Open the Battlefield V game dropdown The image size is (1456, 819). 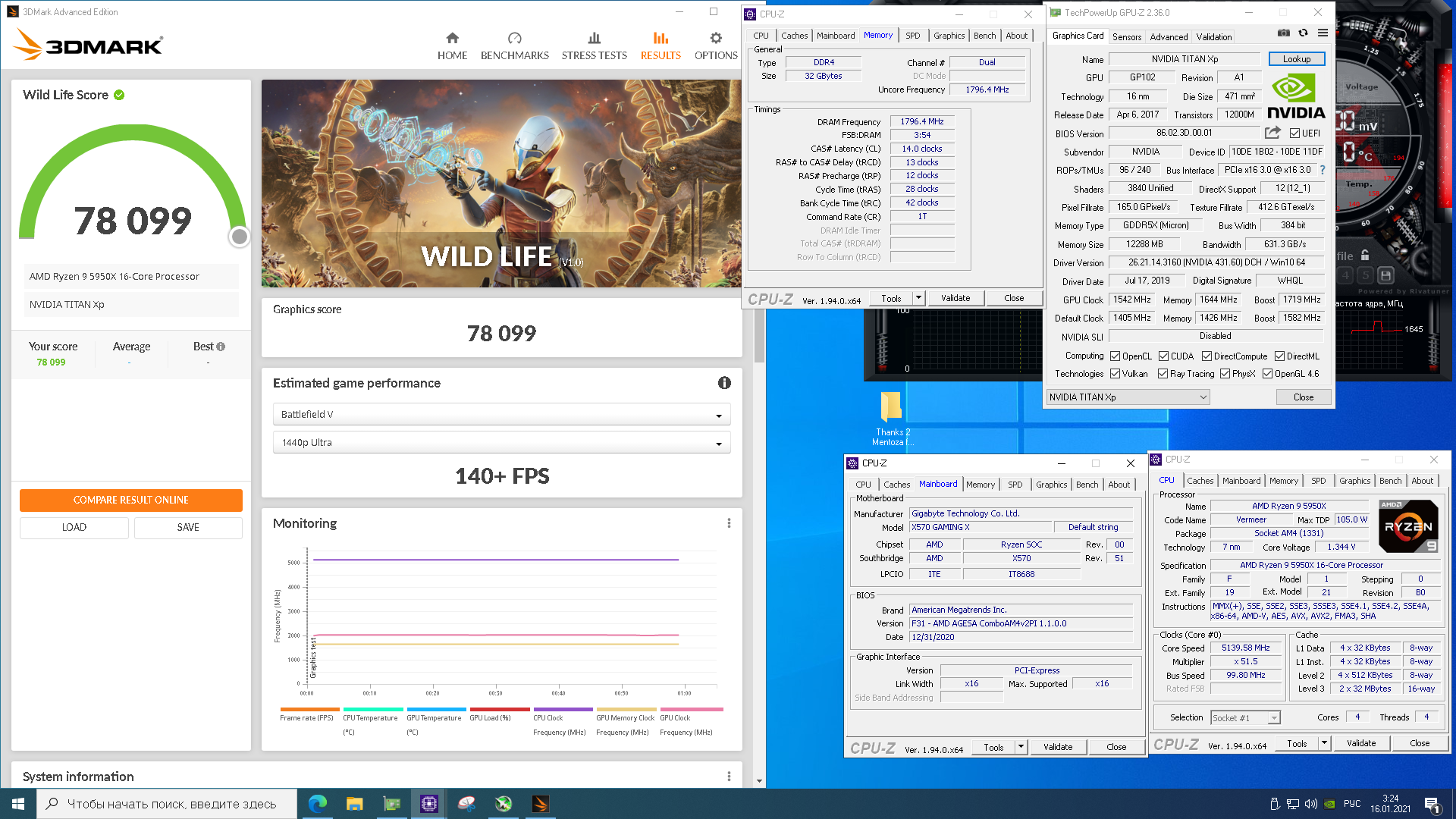point(501,415)
